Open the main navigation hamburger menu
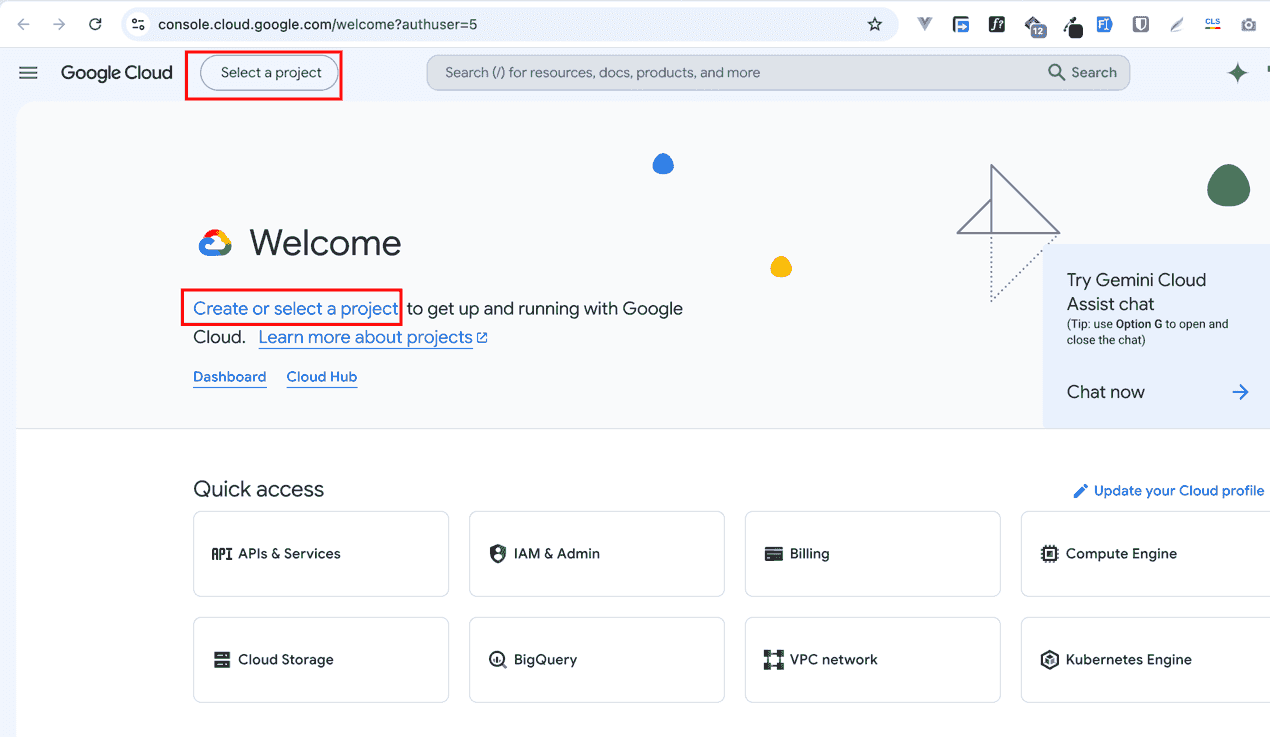 (x=28, y=72)
